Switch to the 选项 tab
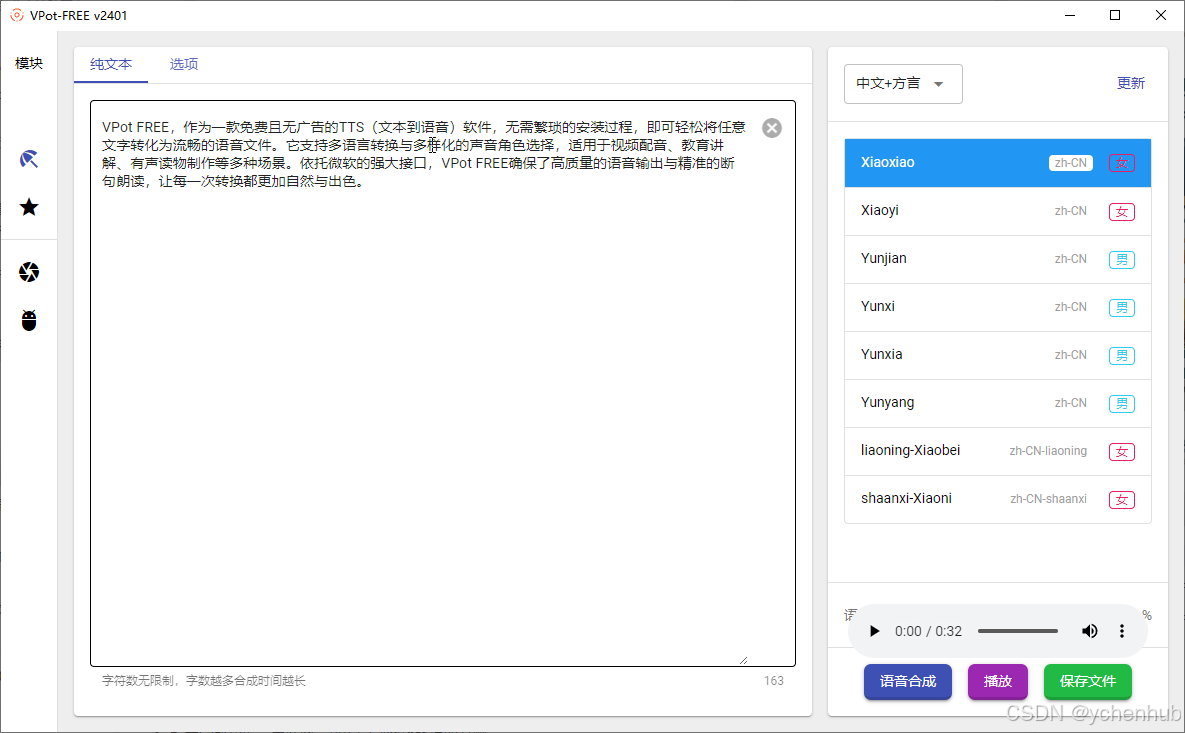The width and height of the screenshot is (1185, 733). [x=184, y=64]
